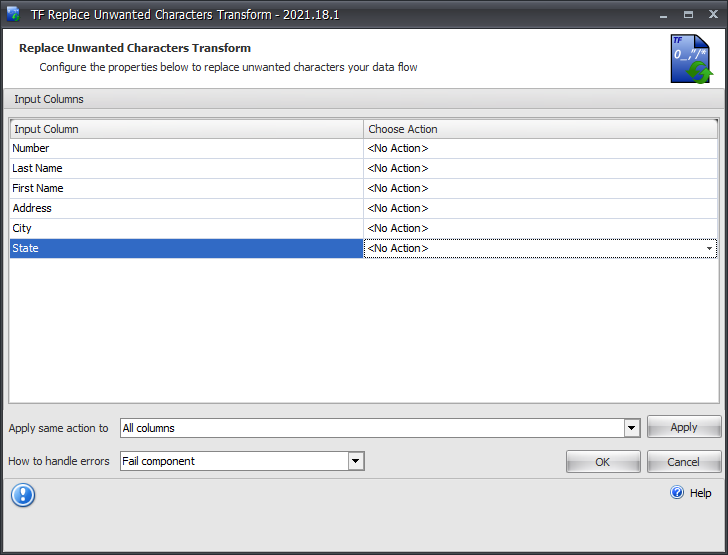
Task: Click the First Name row No Action cell
Action: click(x=540, y=188)
